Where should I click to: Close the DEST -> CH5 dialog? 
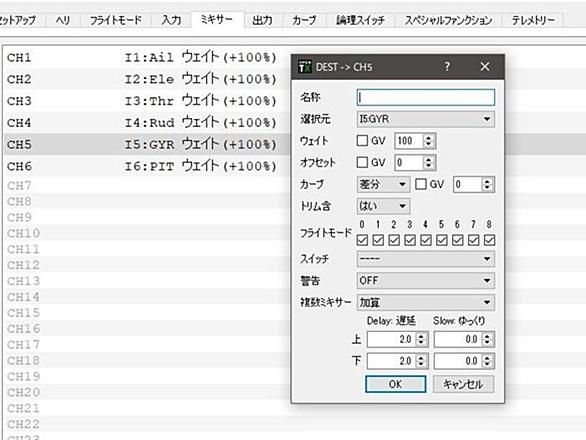click(485, 67)
